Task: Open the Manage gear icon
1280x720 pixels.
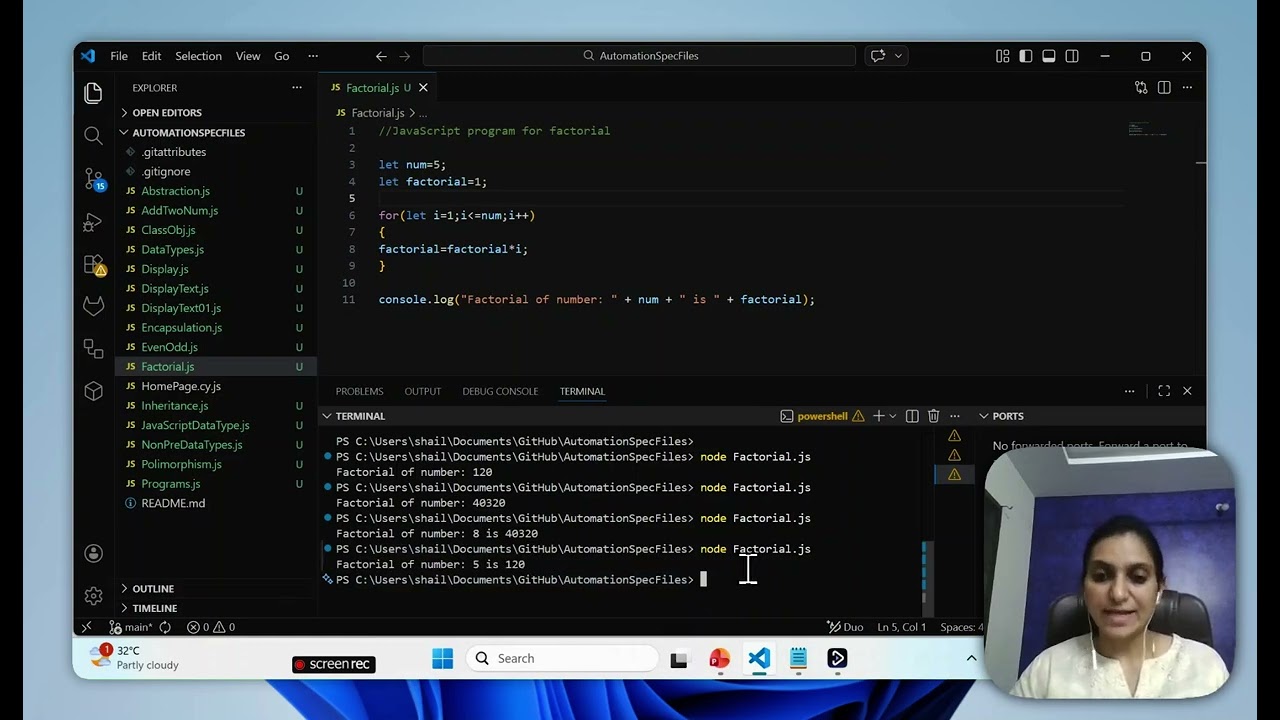Action: click(x=93, y=596)
